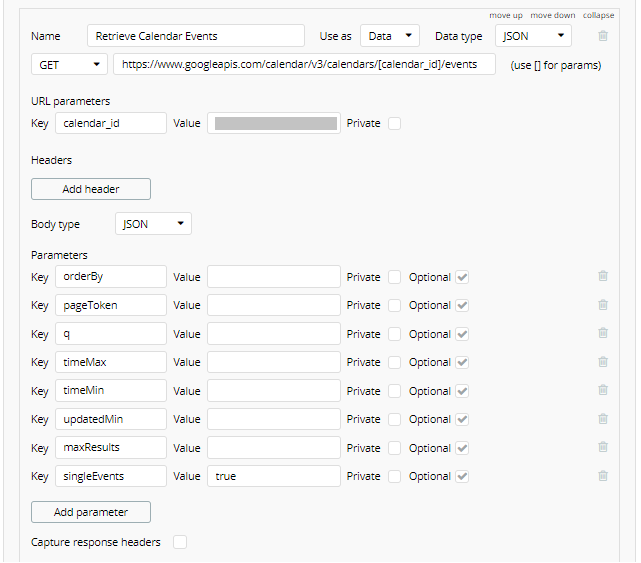Remove the pageToken parameter via trash icon
Image resolution: width=641 pixels, height=563 pixels.
tap(602, 305)
